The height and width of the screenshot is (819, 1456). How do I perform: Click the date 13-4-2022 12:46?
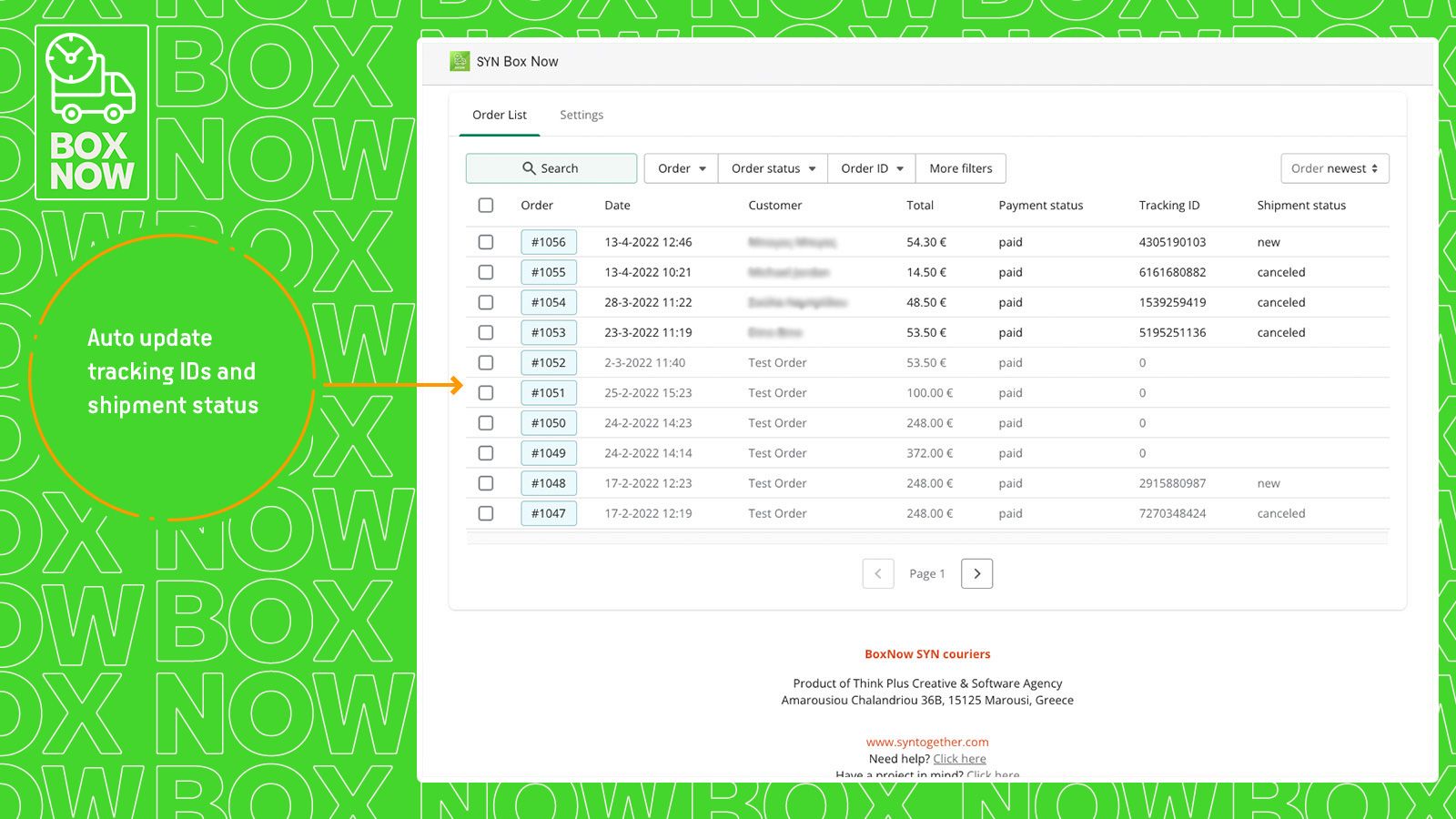(x=648, y=242)
